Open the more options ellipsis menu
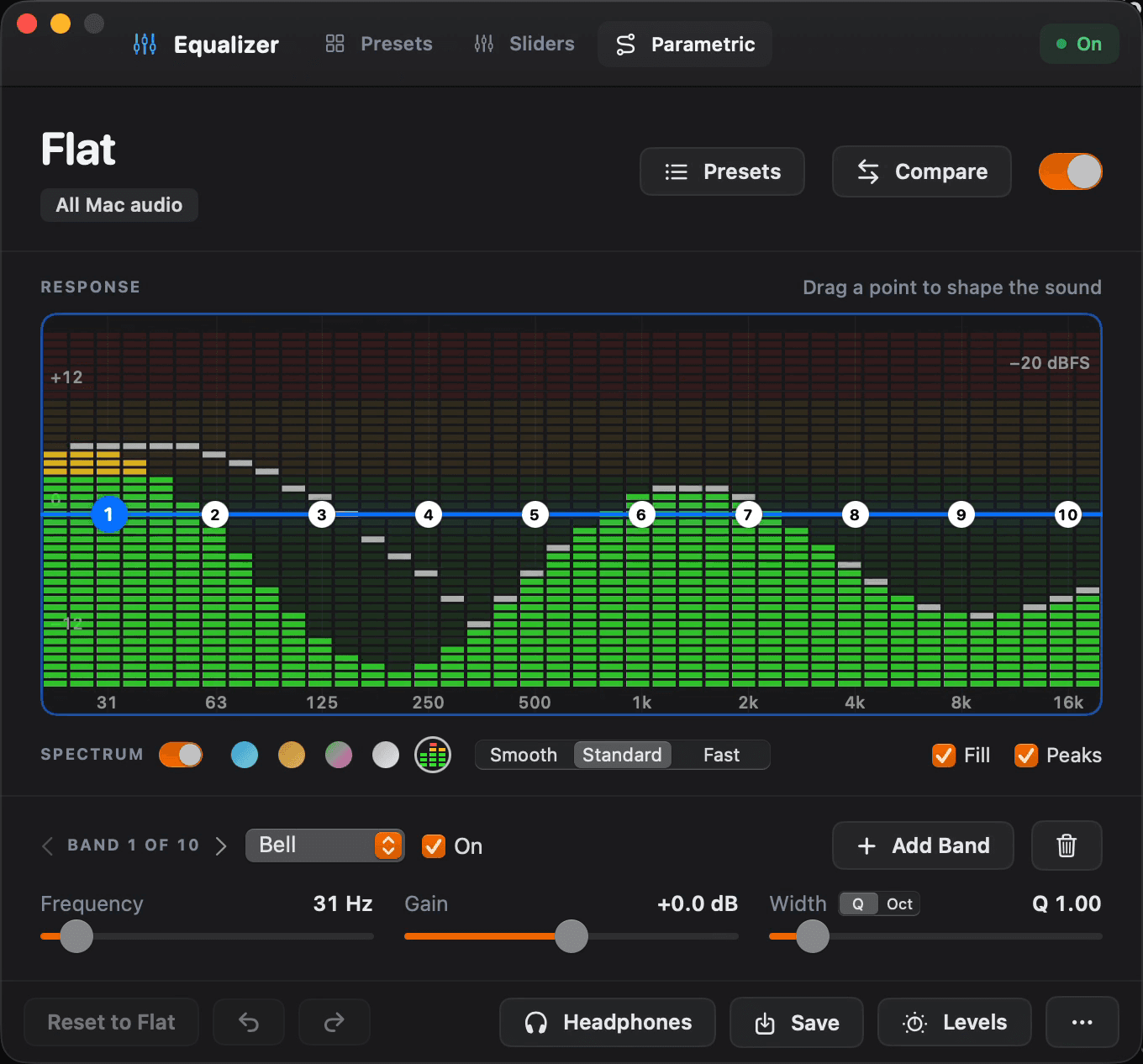 pyautogui.click(x=1082, y=1022)
